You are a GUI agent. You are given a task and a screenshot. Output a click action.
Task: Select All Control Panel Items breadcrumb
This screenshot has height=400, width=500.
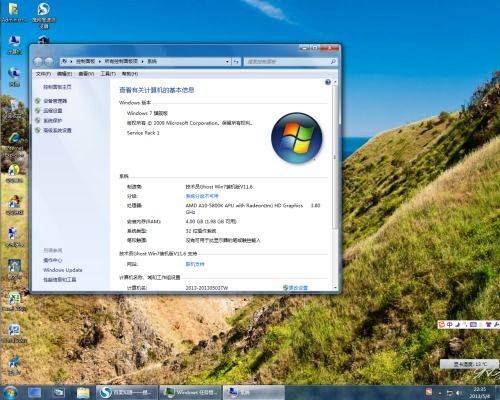pyautogui.click(x=121, y=61)
